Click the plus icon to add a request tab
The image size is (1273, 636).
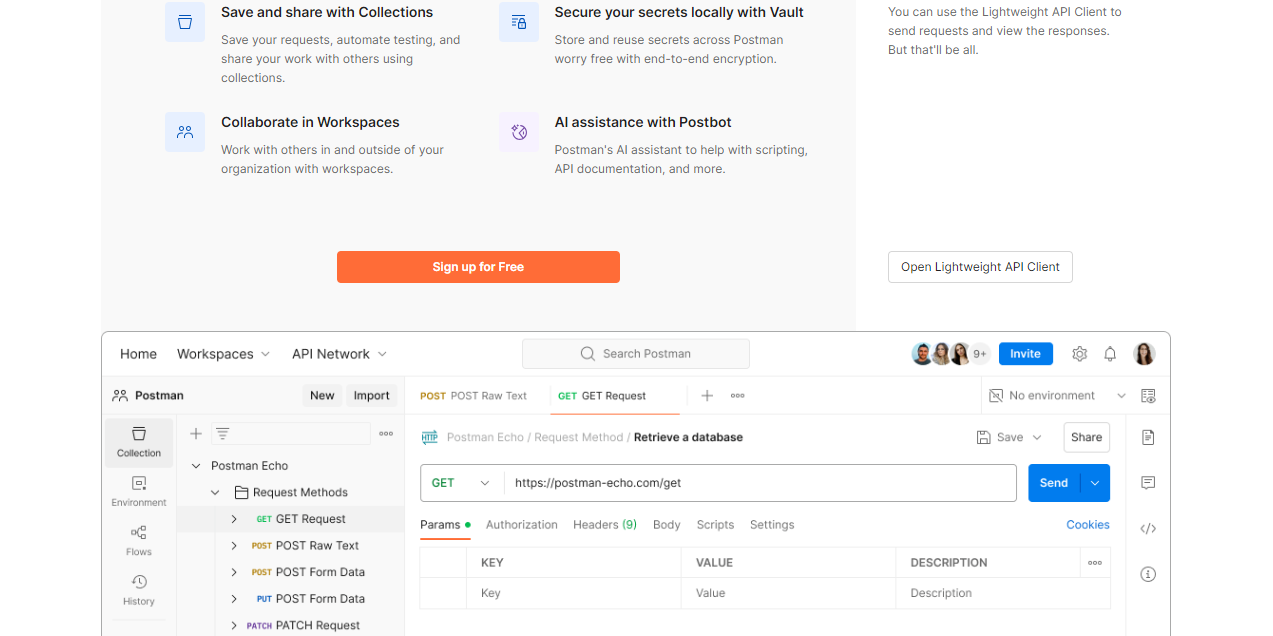(707, 396)
